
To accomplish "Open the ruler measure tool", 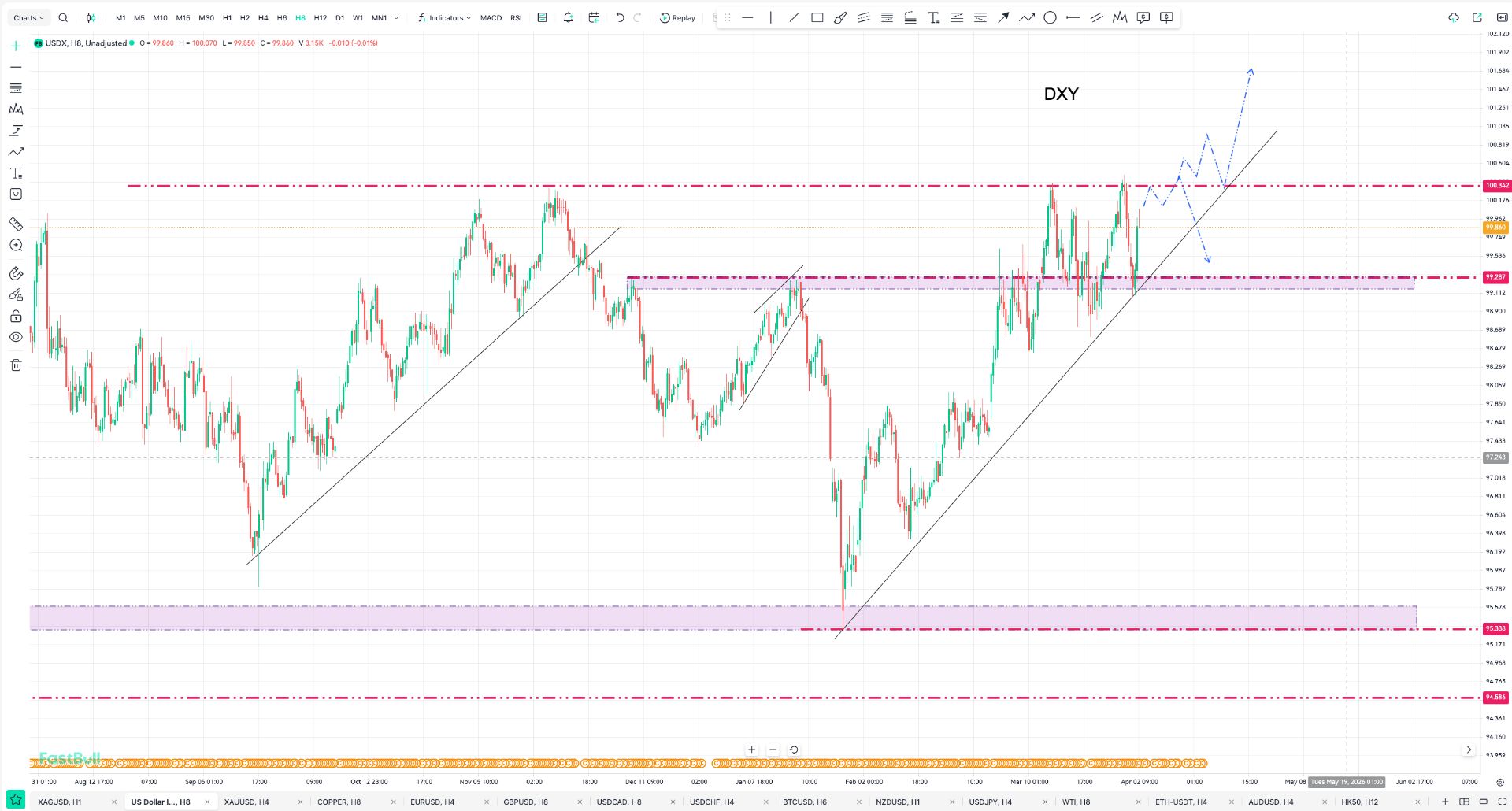I will point(16,224).
